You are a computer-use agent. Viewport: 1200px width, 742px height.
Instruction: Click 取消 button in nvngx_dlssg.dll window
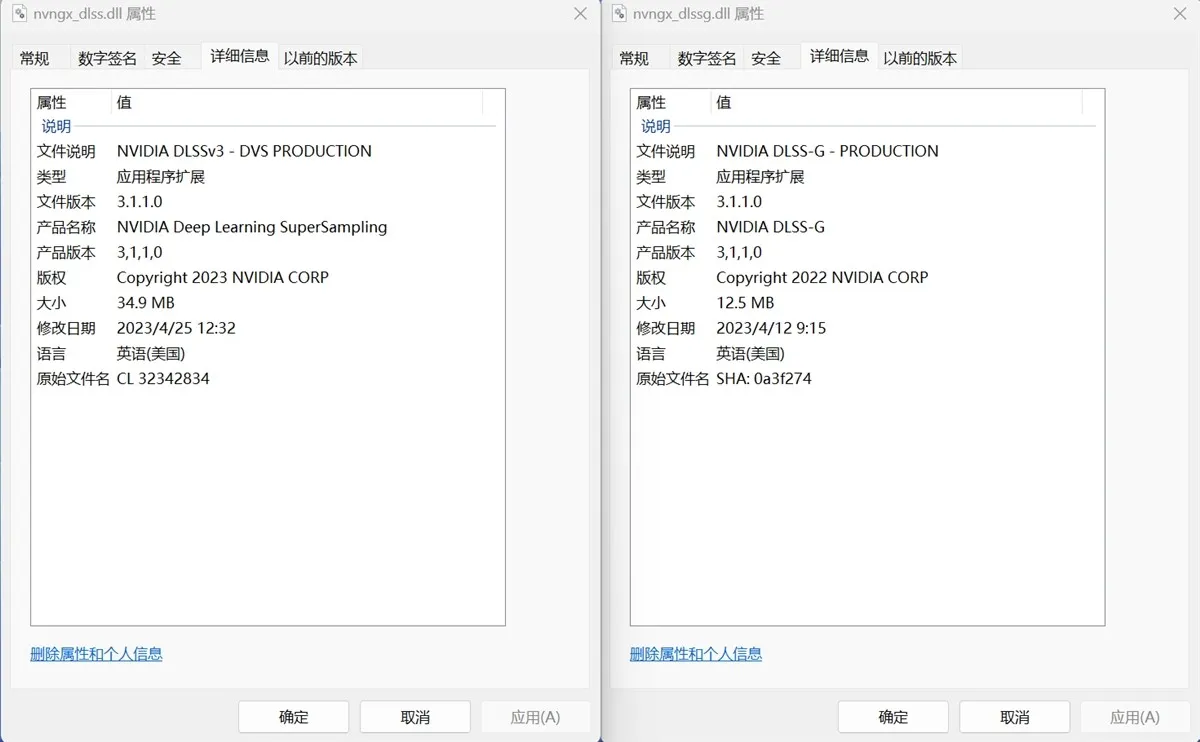(1015, 717)
